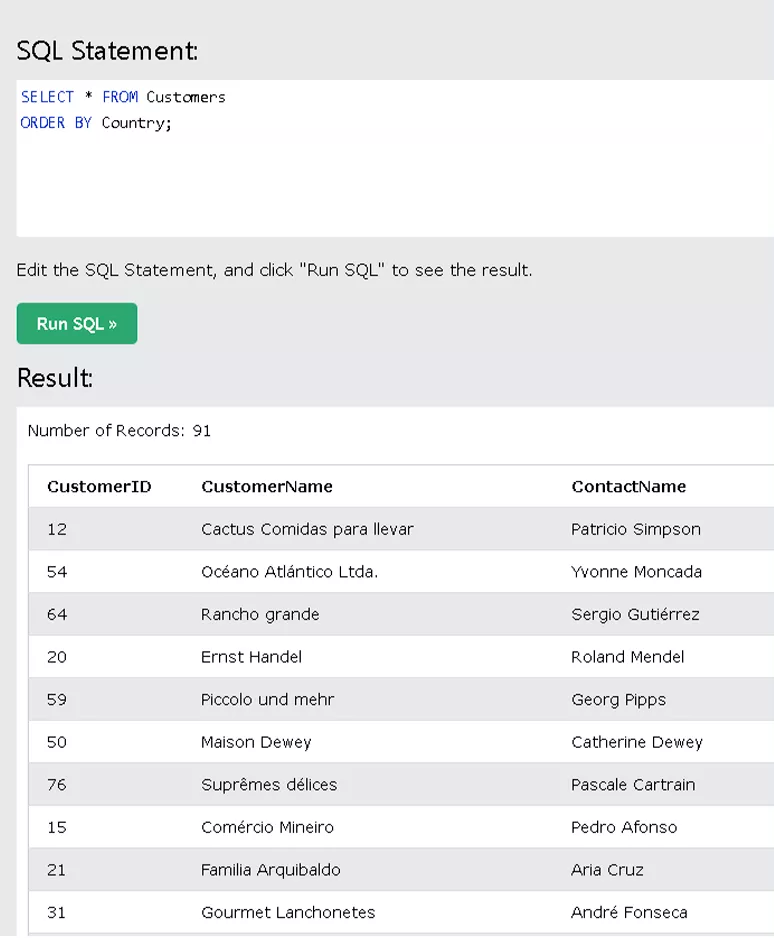774x938 pixels.
Task: Click the Gourmet Lanchonetes customer cell
Action: (288, 912)
